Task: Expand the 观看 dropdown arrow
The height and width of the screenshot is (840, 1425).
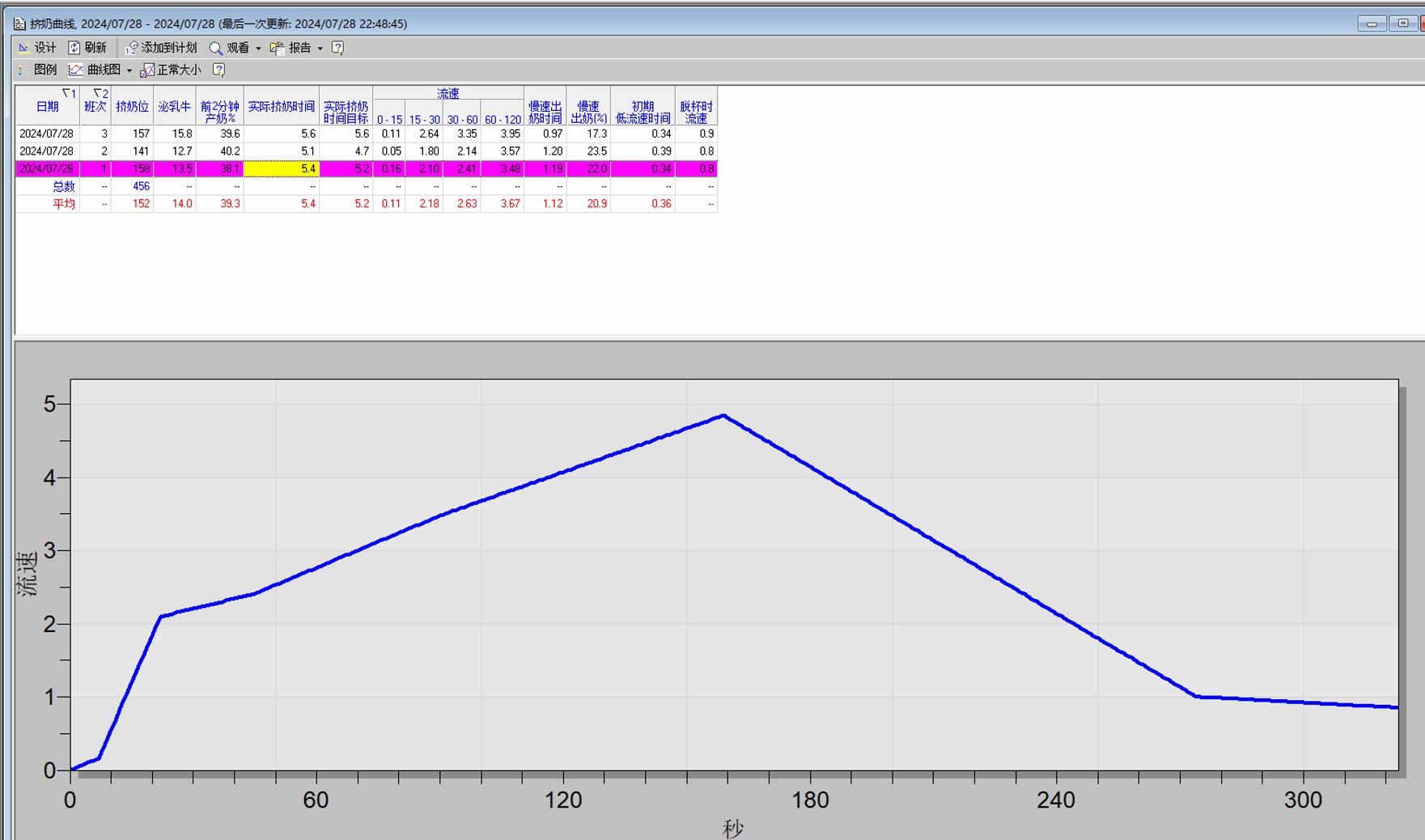Action: (258, 49)
